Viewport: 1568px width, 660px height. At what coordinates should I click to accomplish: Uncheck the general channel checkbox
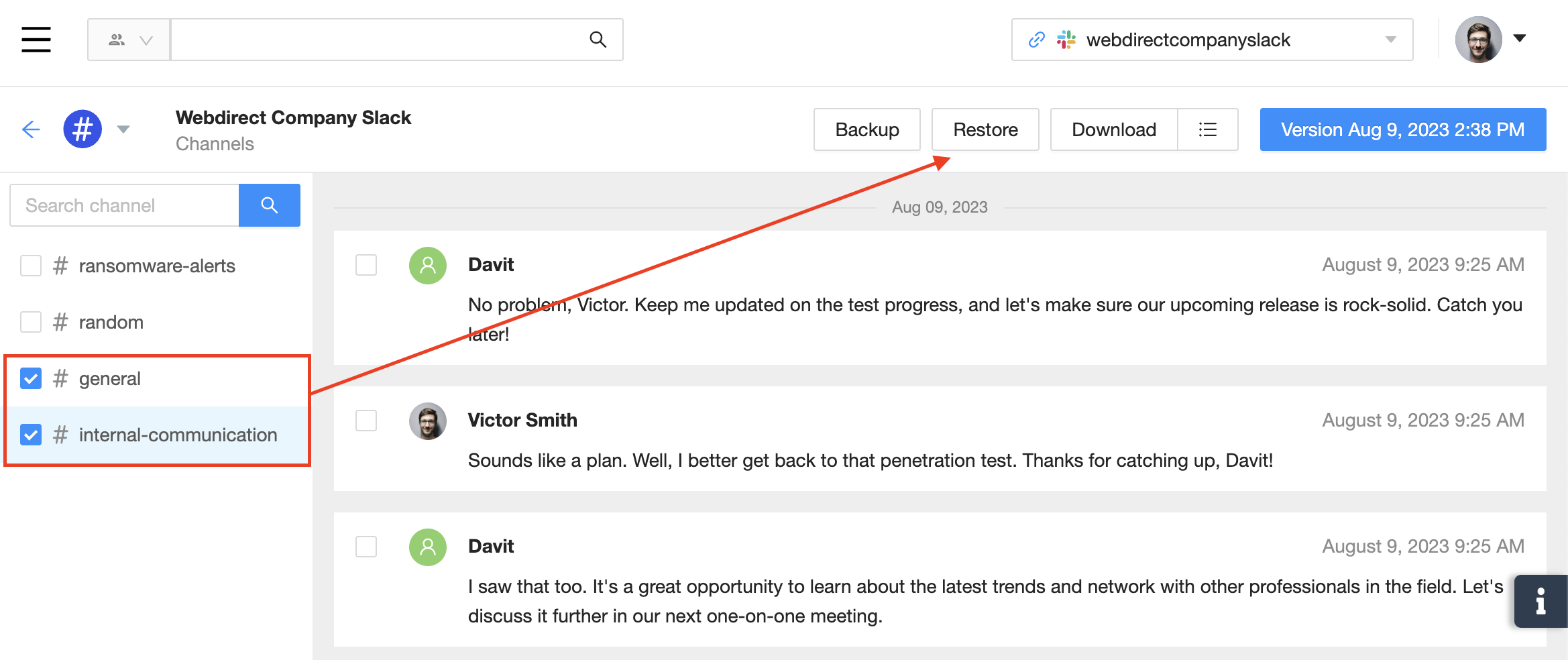pos(31,378)
